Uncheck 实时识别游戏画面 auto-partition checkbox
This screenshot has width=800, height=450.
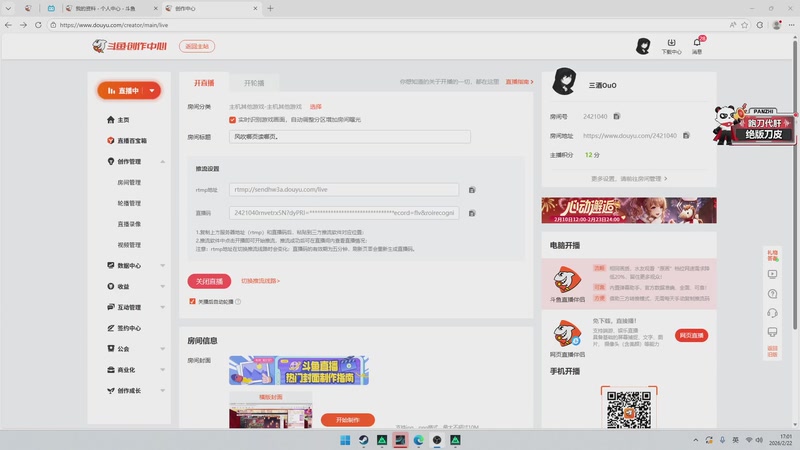[232, 120]
